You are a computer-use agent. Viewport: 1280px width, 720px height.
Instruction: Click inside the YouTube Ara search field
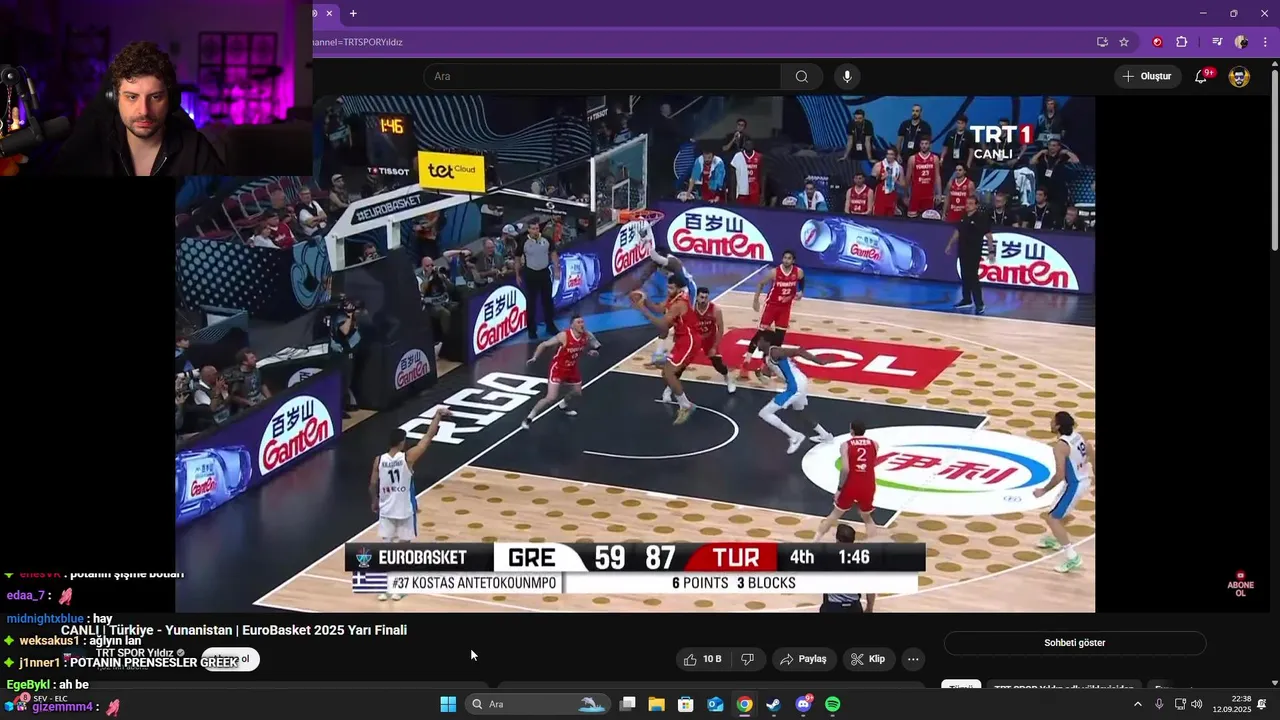coord(602,77)
